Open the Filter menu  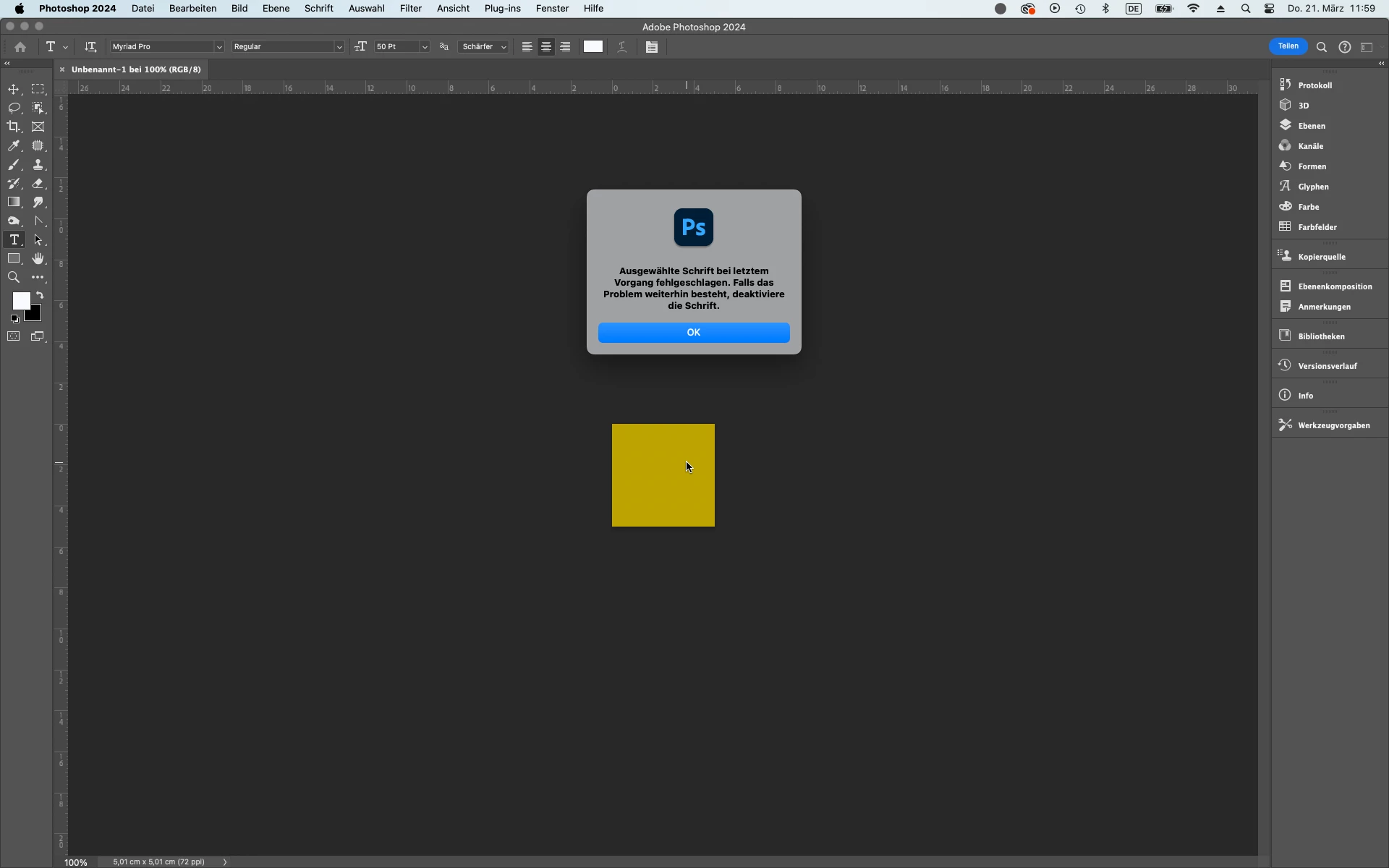click(410, 9)
